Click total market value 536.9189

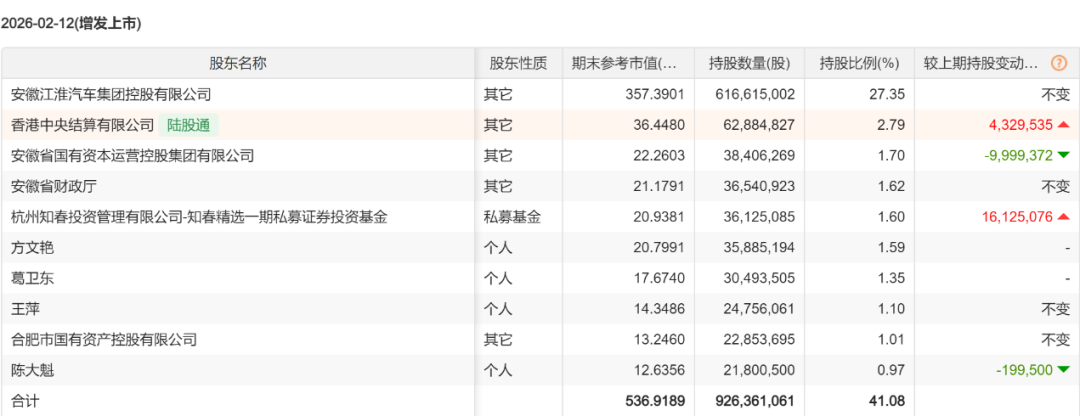pyautogui.click(x=656, y=401)
